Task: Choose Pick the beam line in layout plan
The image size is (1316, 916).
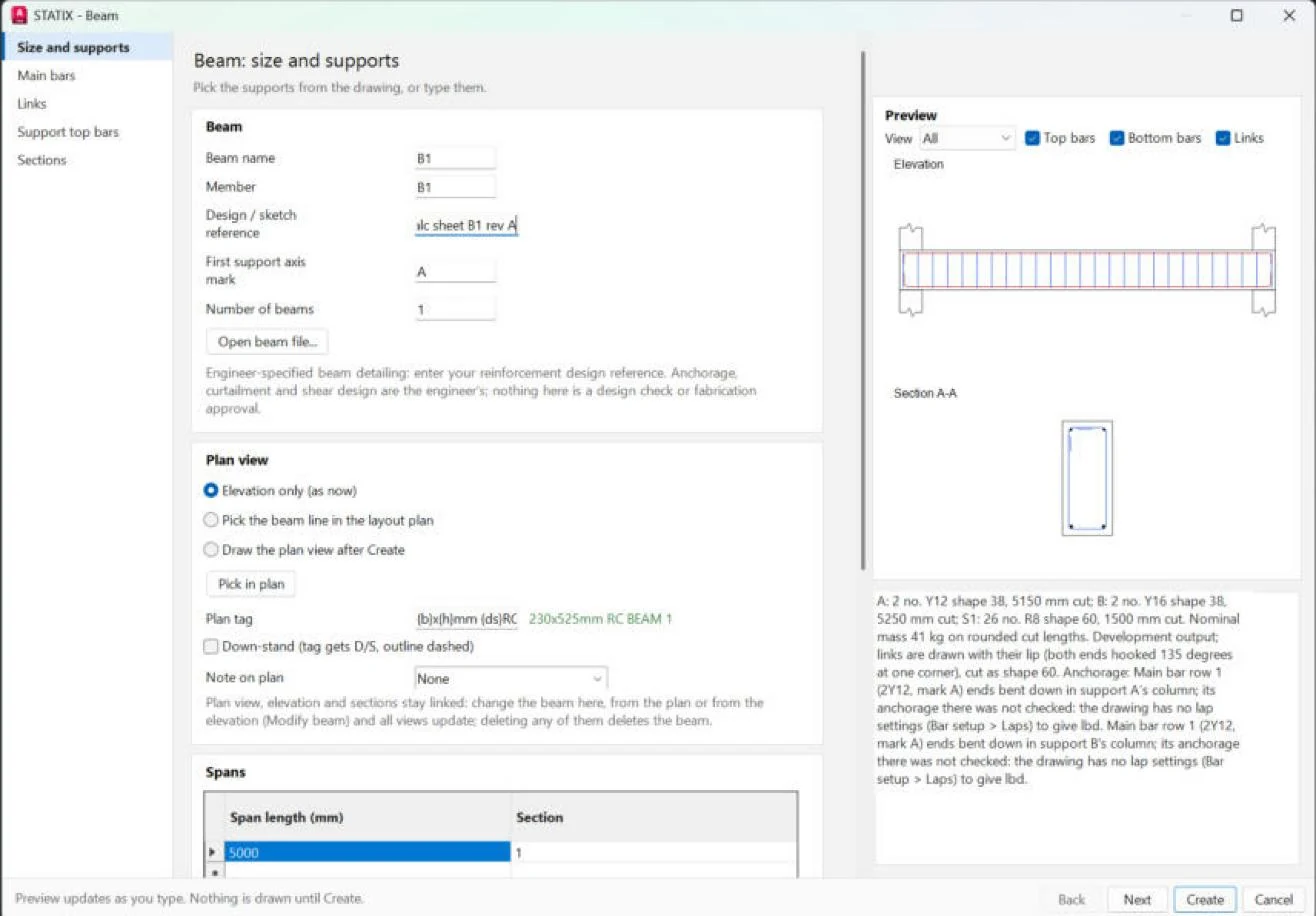Action: (x=319, y=520)
